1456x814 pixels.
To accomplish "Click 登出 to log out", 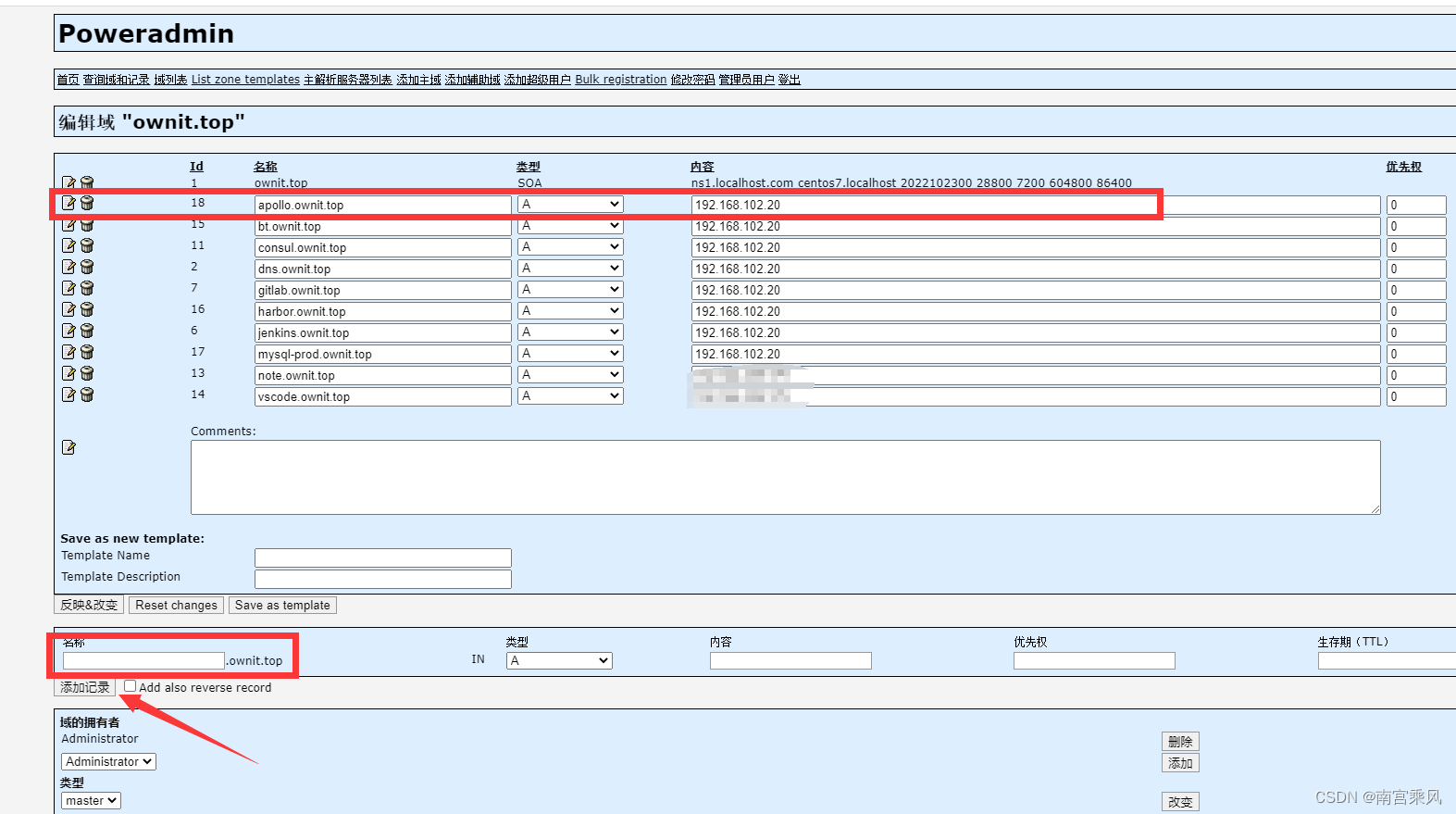I will pyautogui.click(x=790, y=80).
